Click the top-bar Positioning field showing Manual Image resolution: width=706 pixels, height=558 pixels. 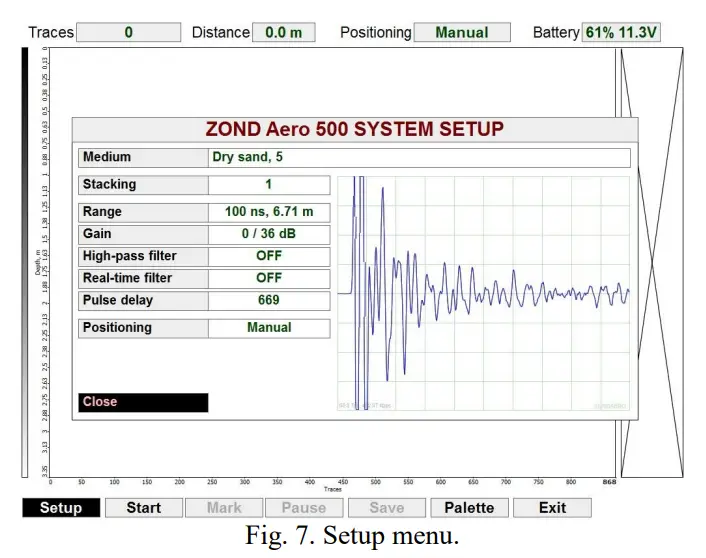point(462,32)
